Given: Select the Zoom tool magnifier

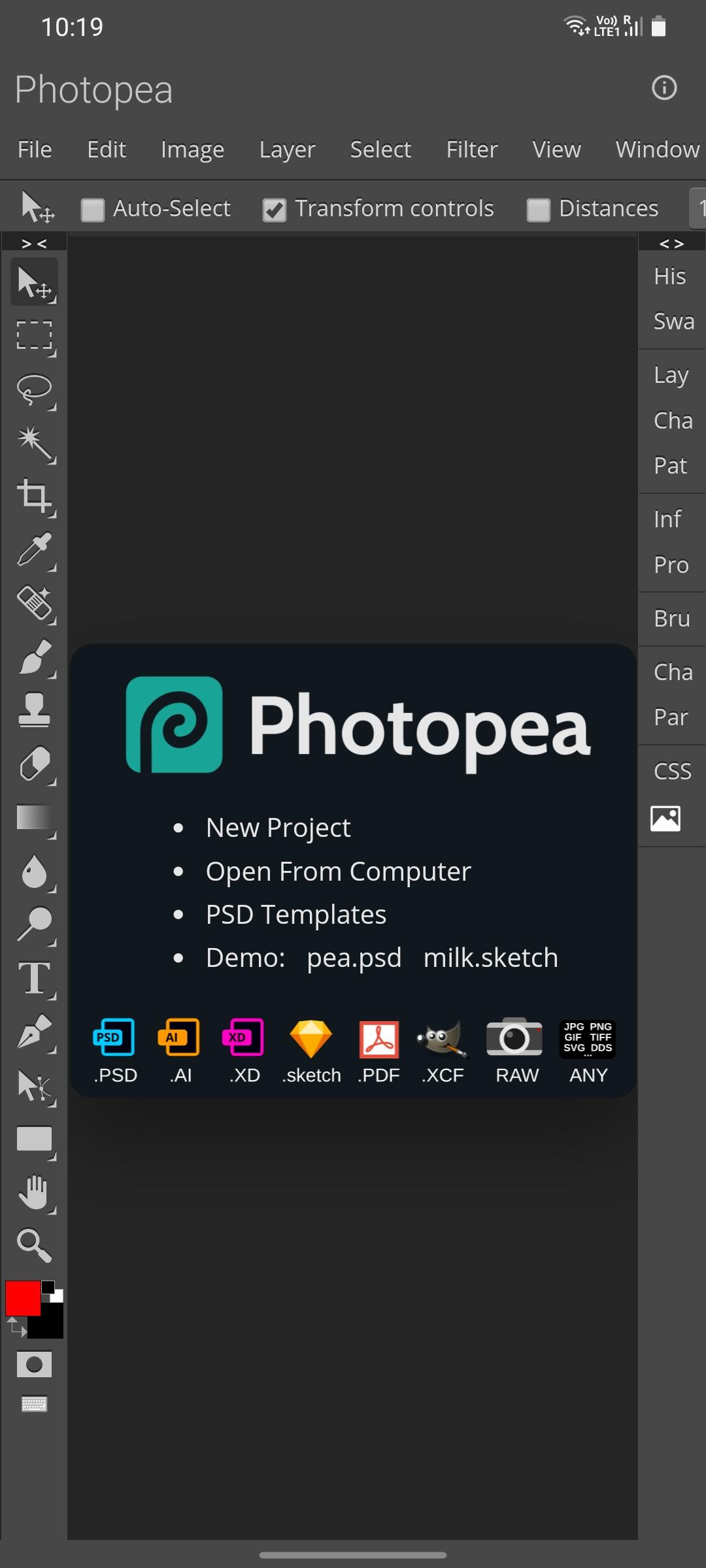Looking at the screenshot, I should (34, 1245).
